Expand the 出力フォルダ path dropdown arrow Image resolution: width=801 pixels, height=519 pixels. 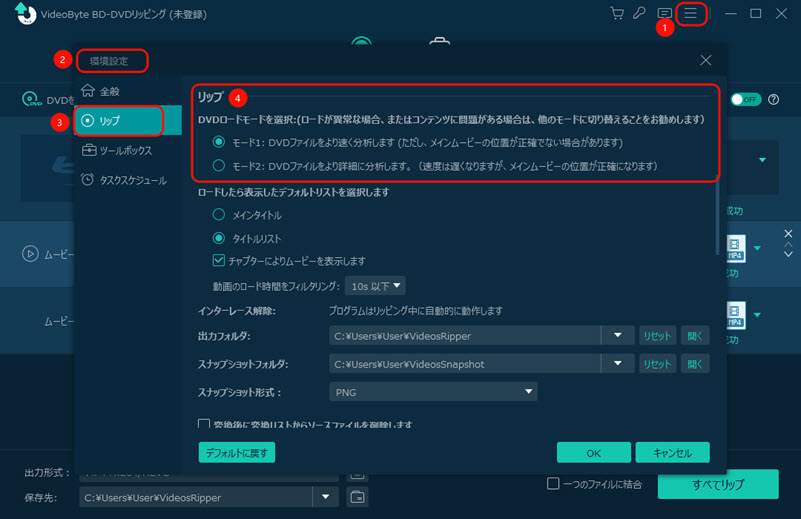(x=618, y=336)
